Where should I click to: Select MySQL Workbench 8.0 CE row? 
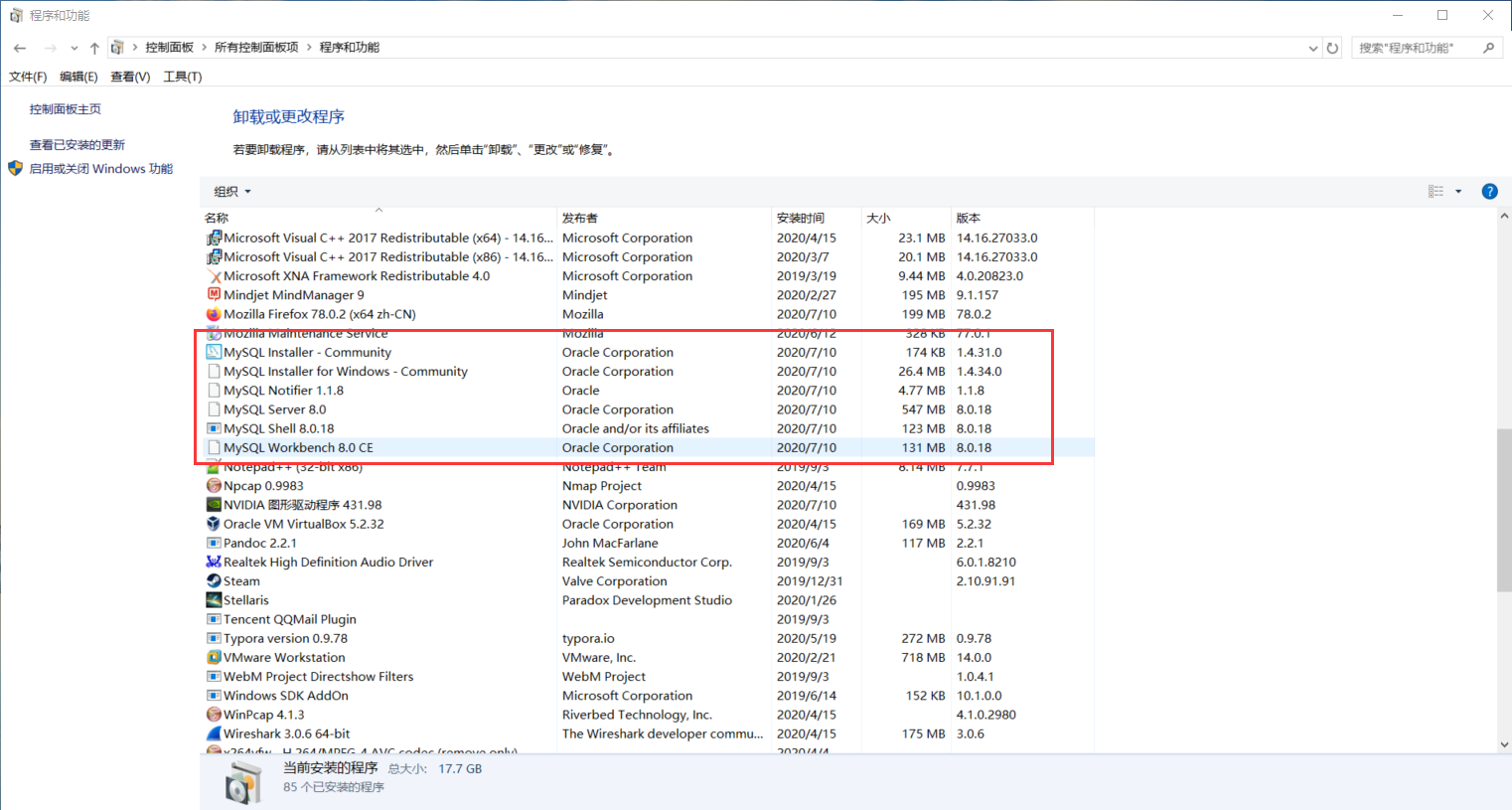click(x=648, y=448)
